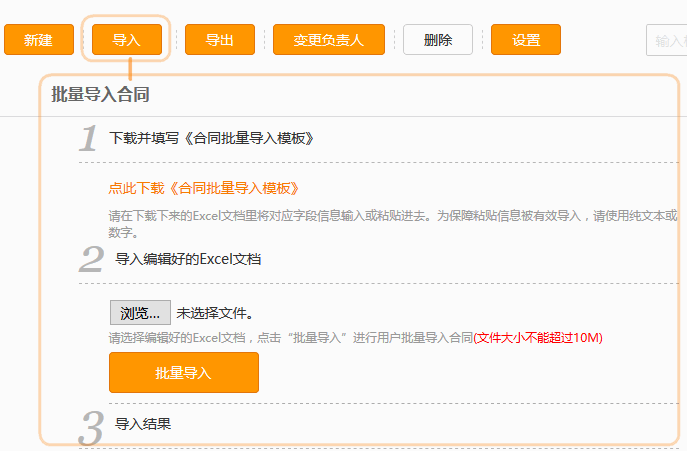The image size is (687, 451).
Task: Click the 导出 export button
Action: tap(220, 40)
